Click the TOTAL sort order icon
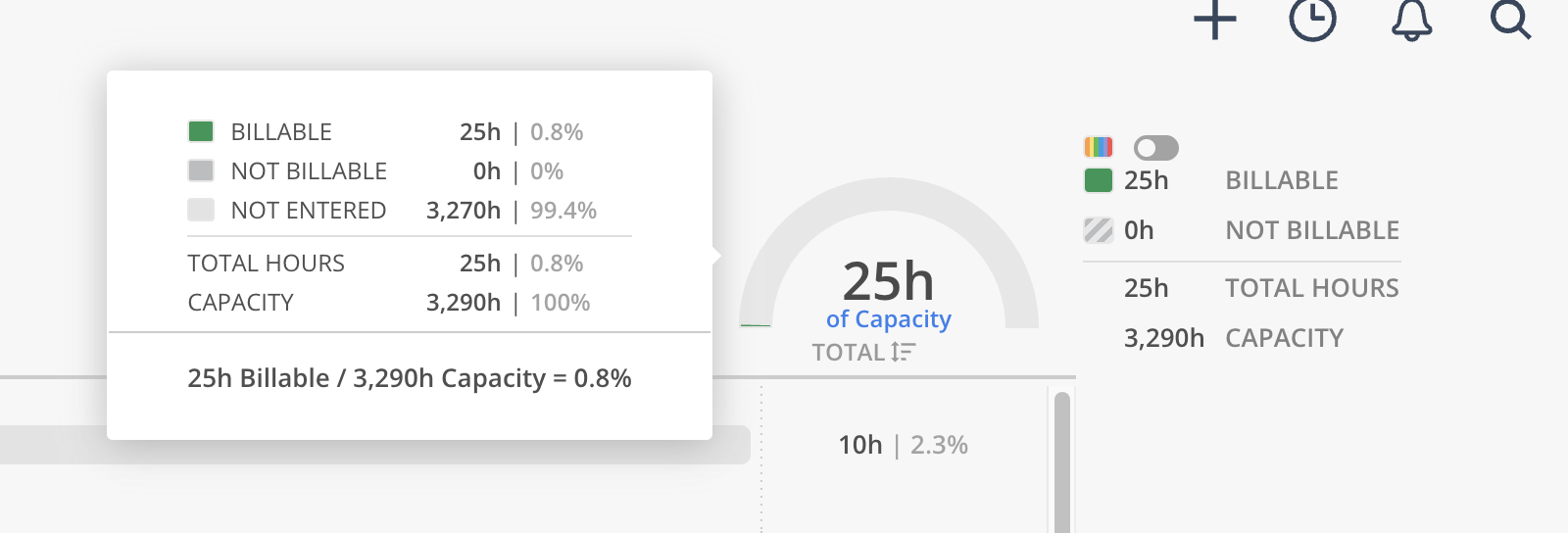This screenshot has height=533, width=1568. (x=903, y=352)
